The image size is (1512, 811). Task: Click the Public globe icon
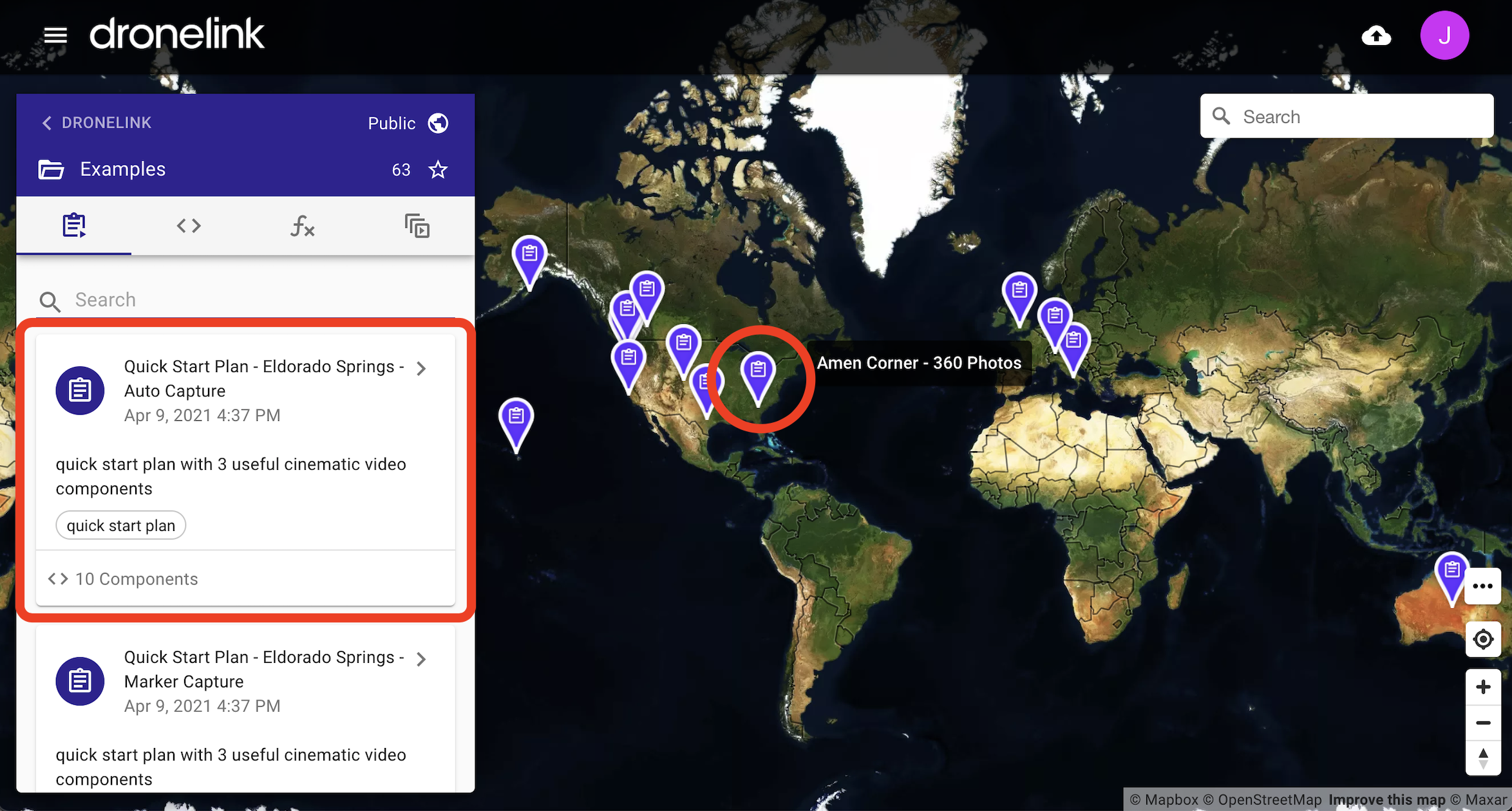click(x=439, y=123)
